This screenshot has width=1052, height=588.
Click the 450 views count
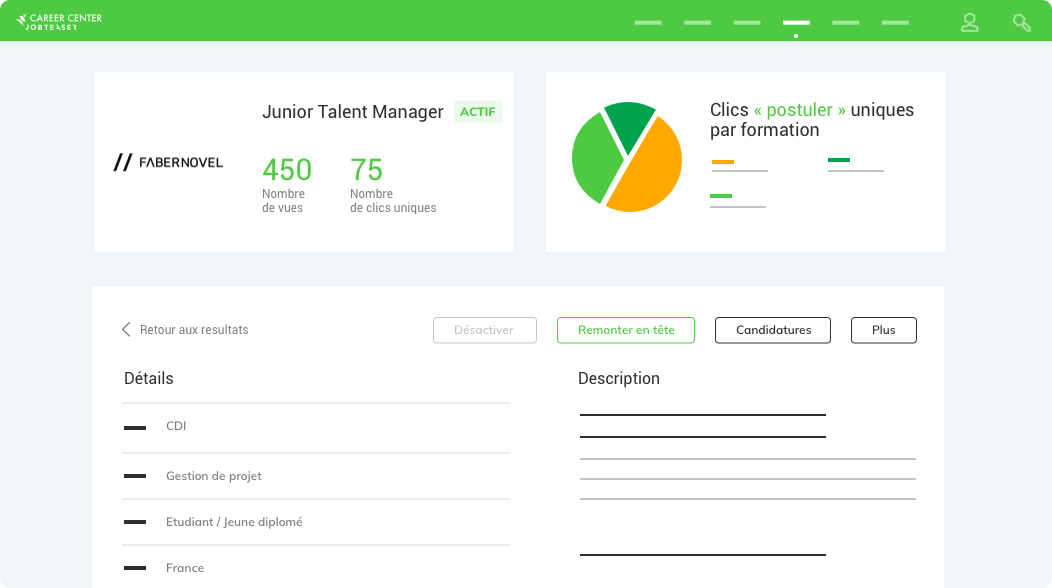287,170
